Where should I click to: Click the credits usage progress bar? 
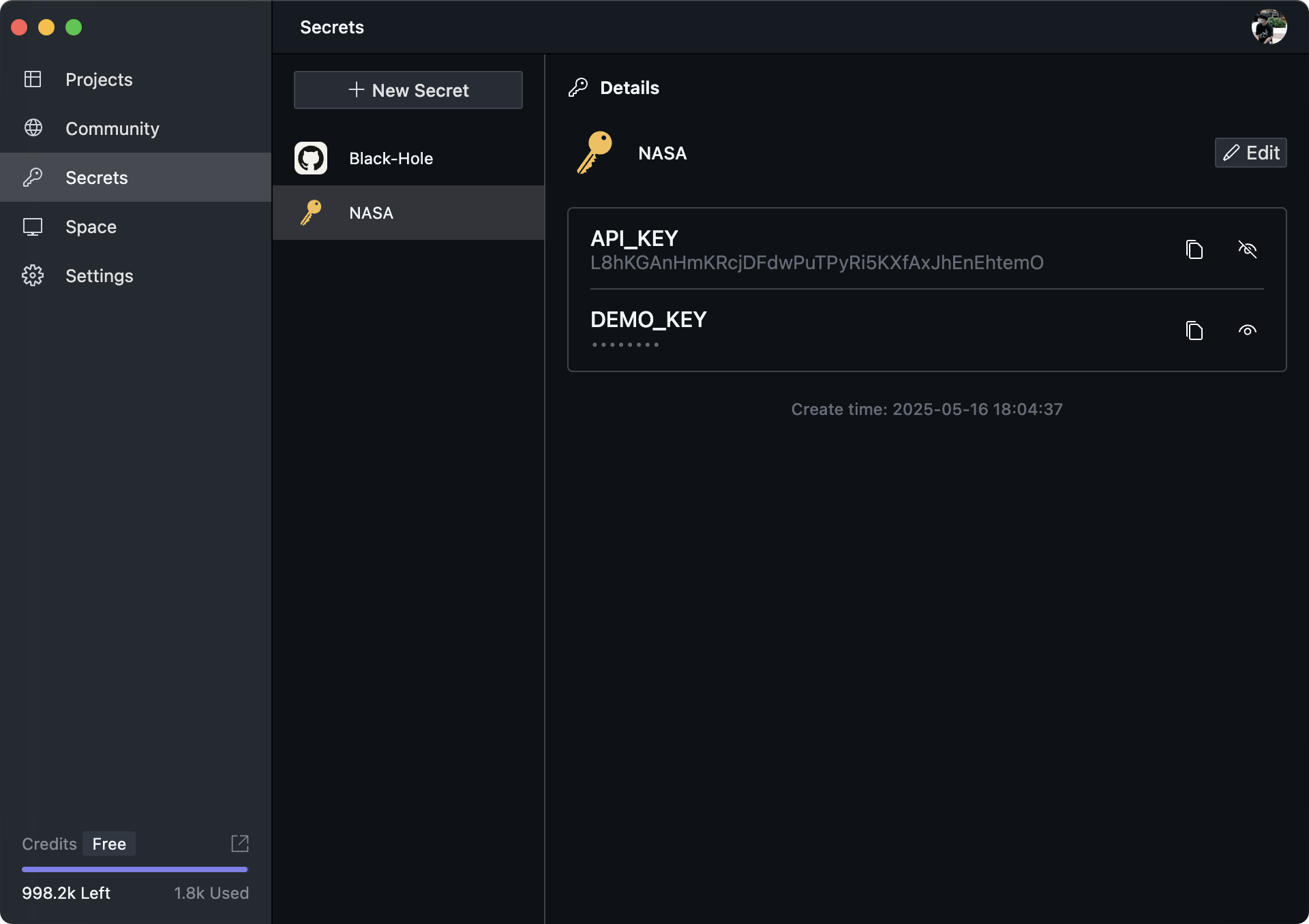pyautogui.click(x=135, y=869)
